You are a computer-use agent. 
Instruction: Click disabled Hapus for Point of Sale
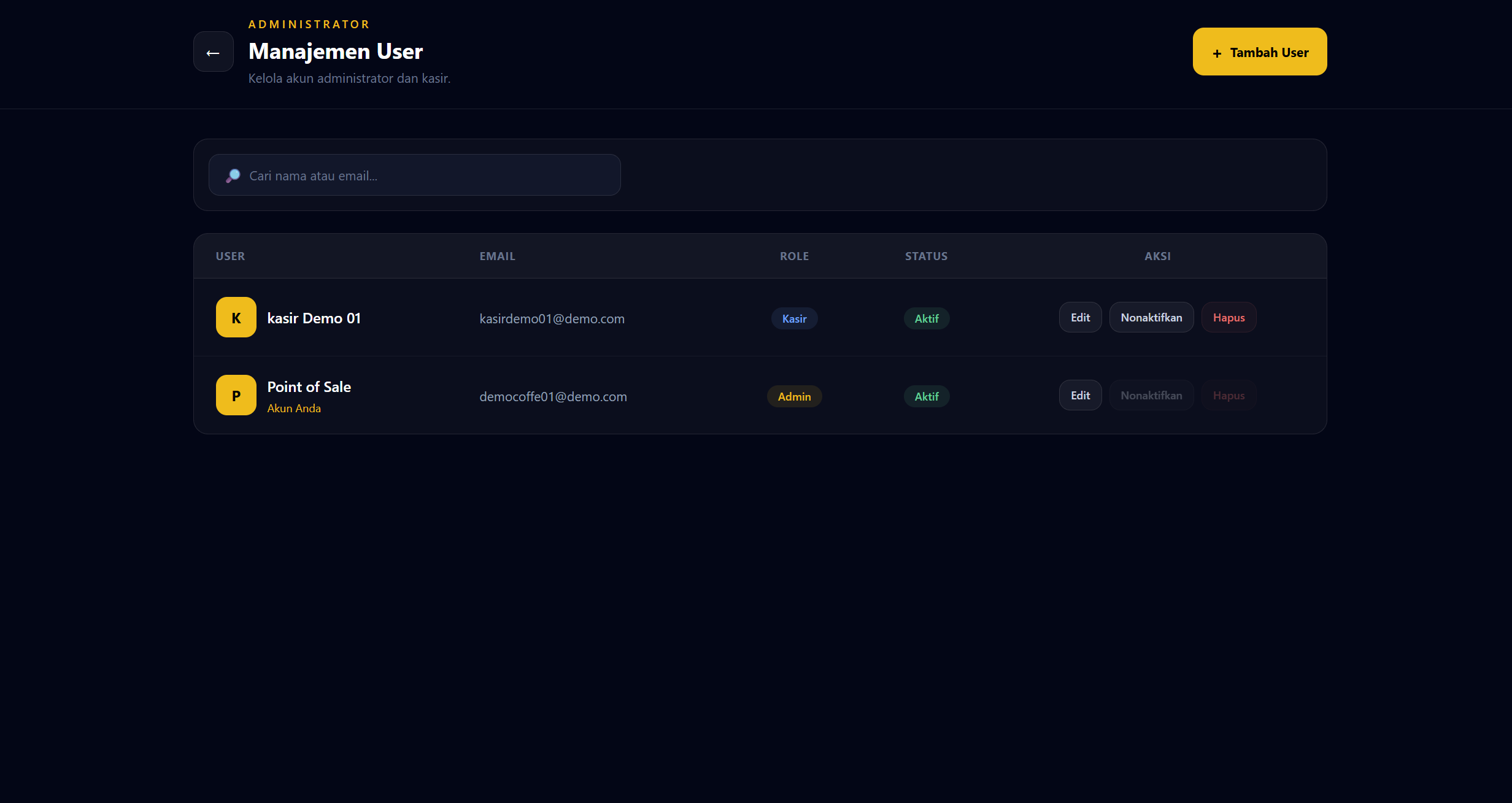[x=1229, y=395]
